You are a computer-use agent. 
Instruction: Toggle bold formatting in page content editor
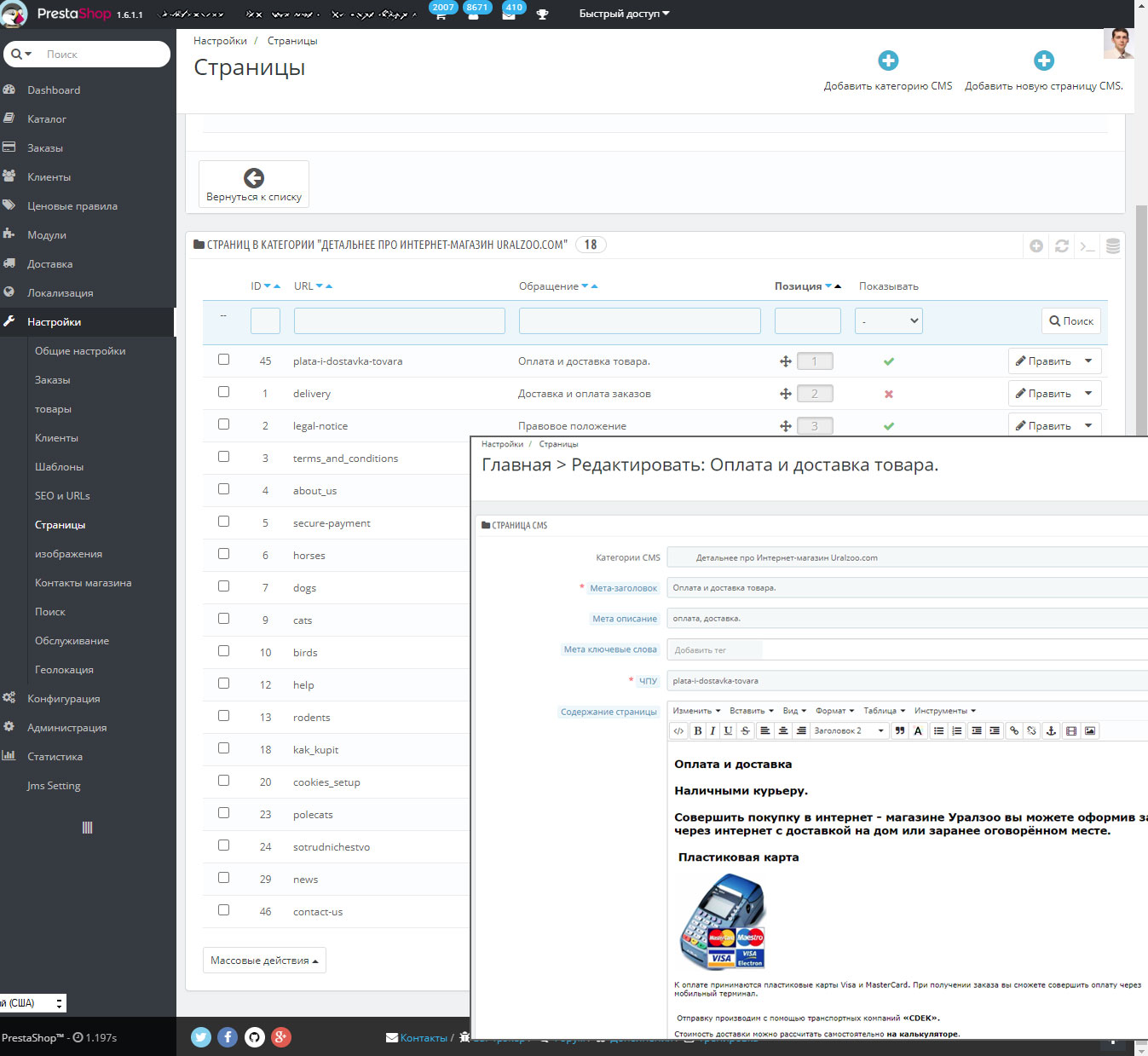[698, 730]
